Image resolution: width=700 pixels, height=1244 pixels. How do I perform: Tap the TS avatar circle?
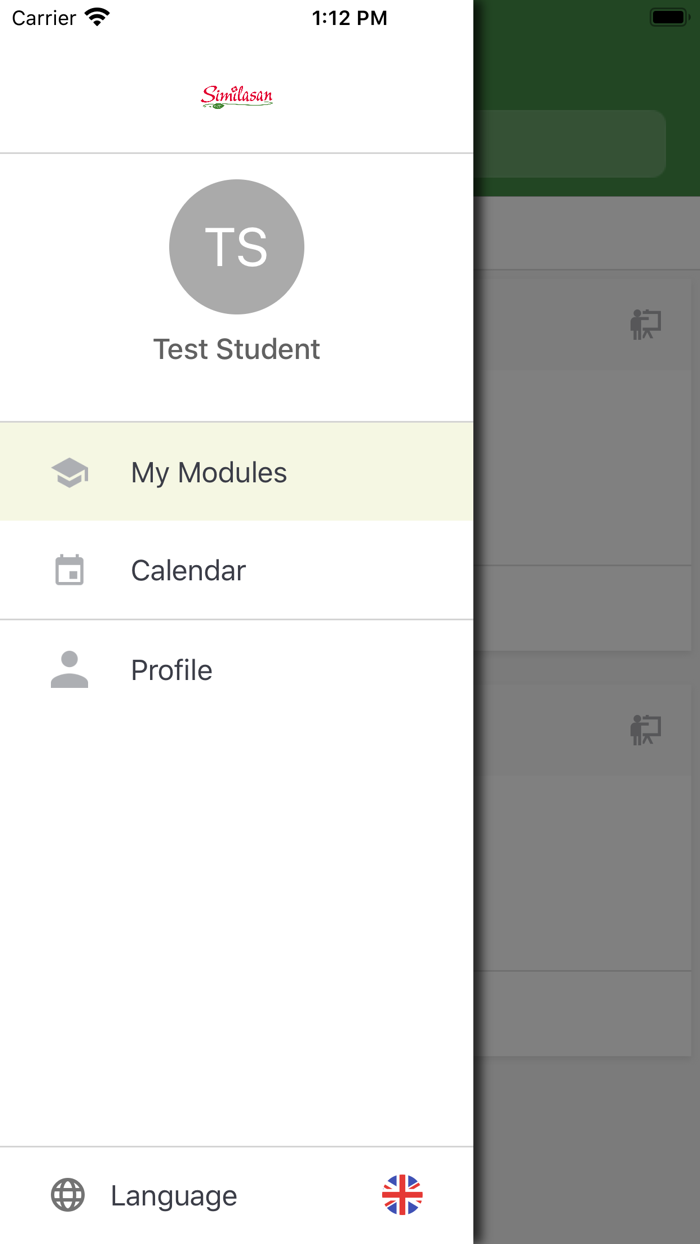point(237,247)
